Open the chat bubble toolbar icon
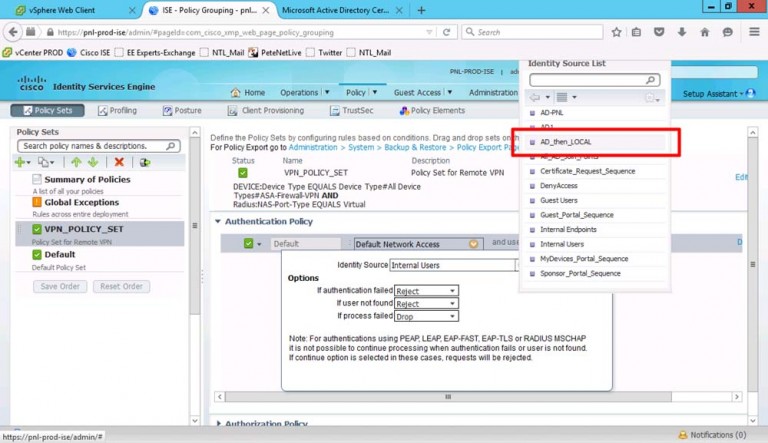The image size is (768, 443). coord(728,32)
